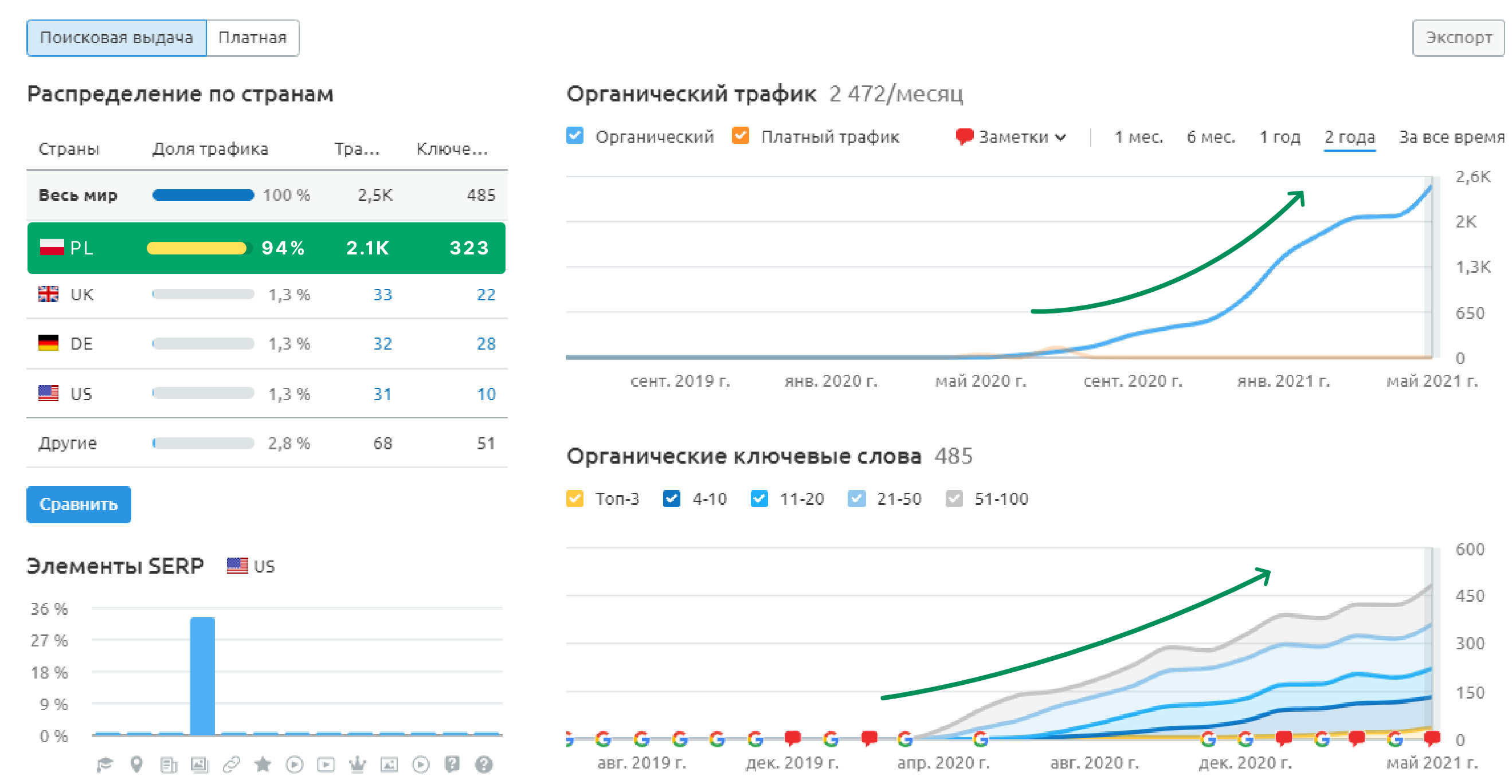Click the map pin local pack icon
Image resolution: width=1512 pixels, height=784 pixels.
coord(136,764)
